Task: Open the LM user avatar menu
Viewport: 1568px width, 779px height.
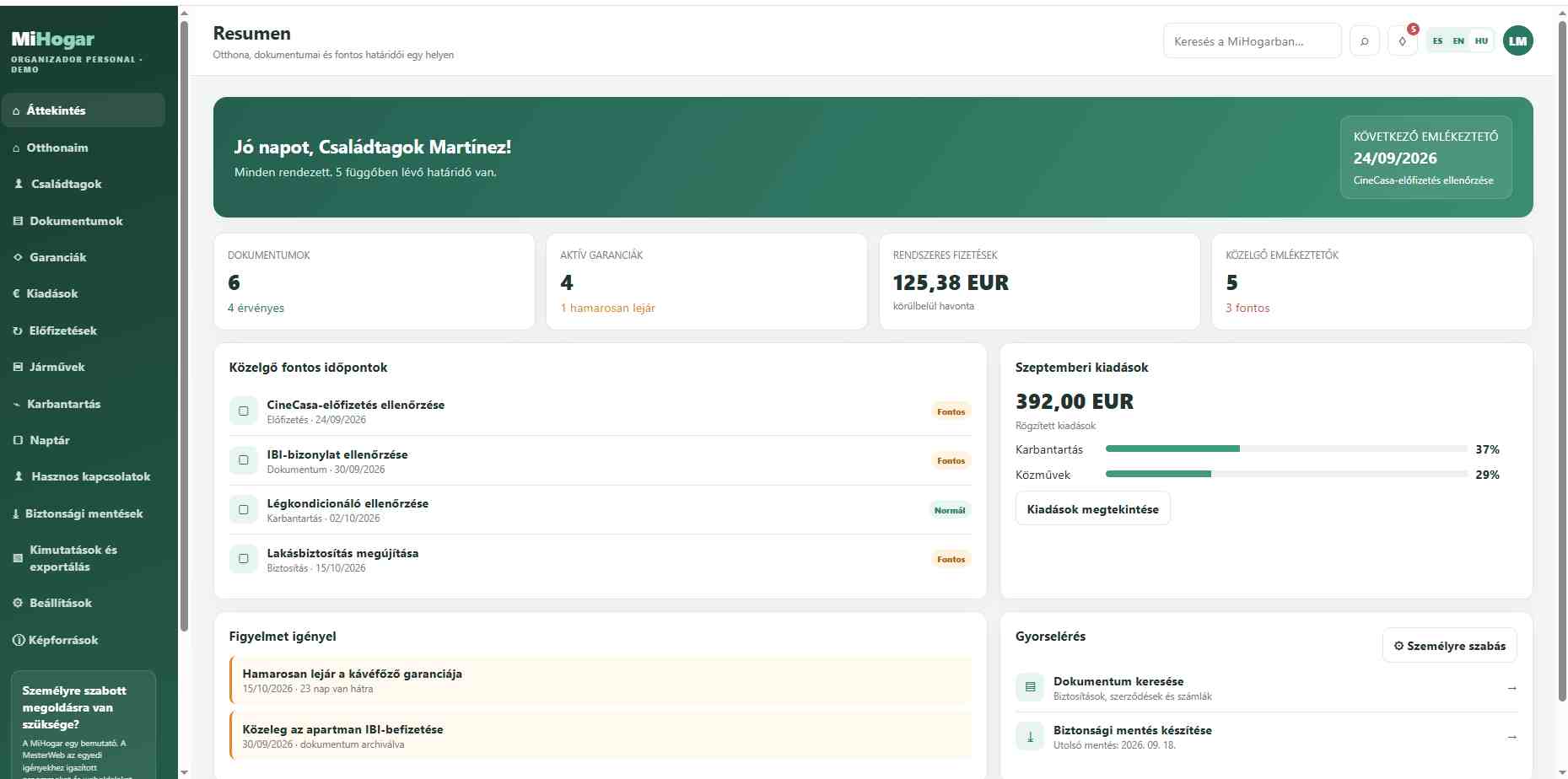Action: tap(1518, 40)
